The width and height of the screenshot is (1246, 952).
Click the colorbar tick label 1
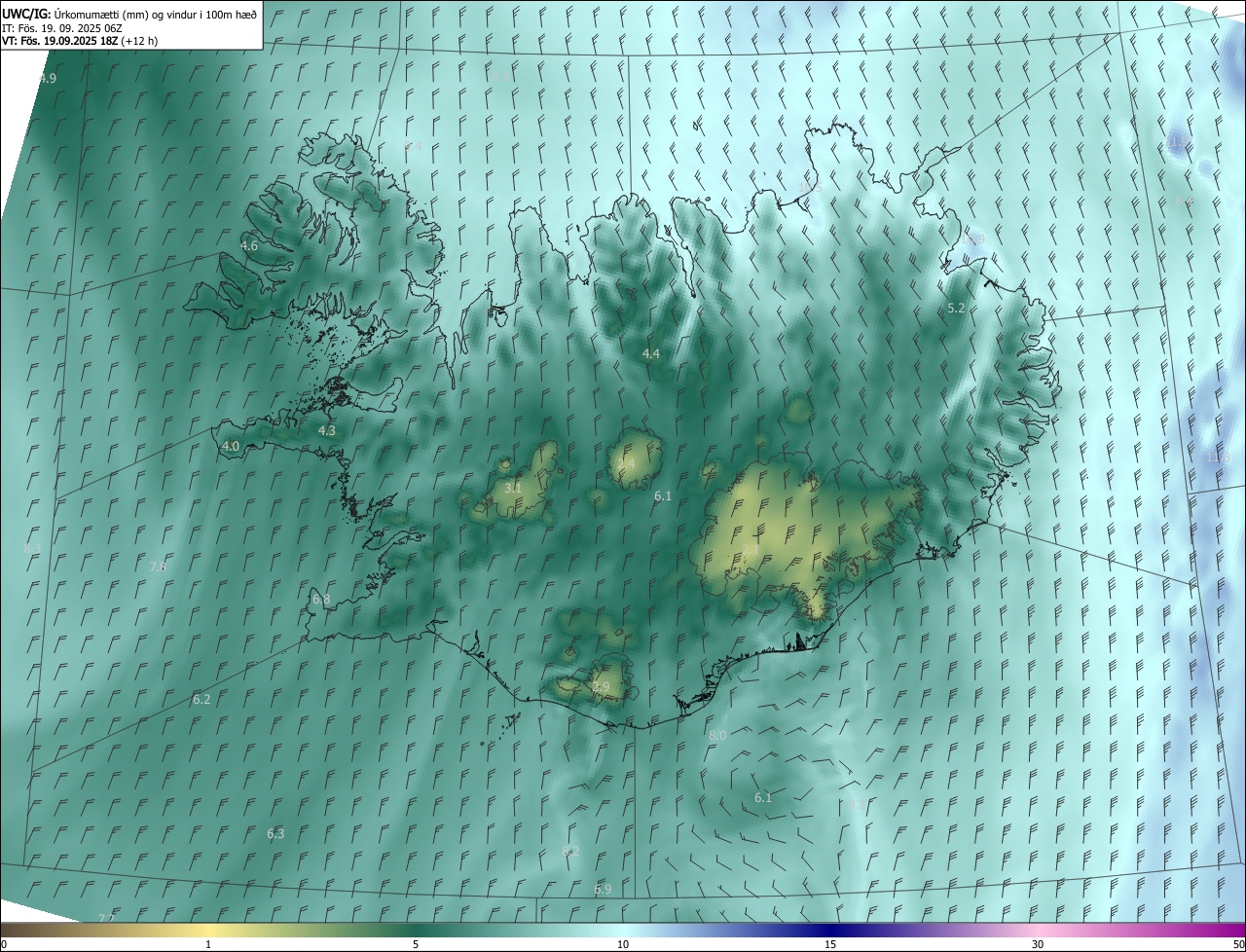pos(208,944)
